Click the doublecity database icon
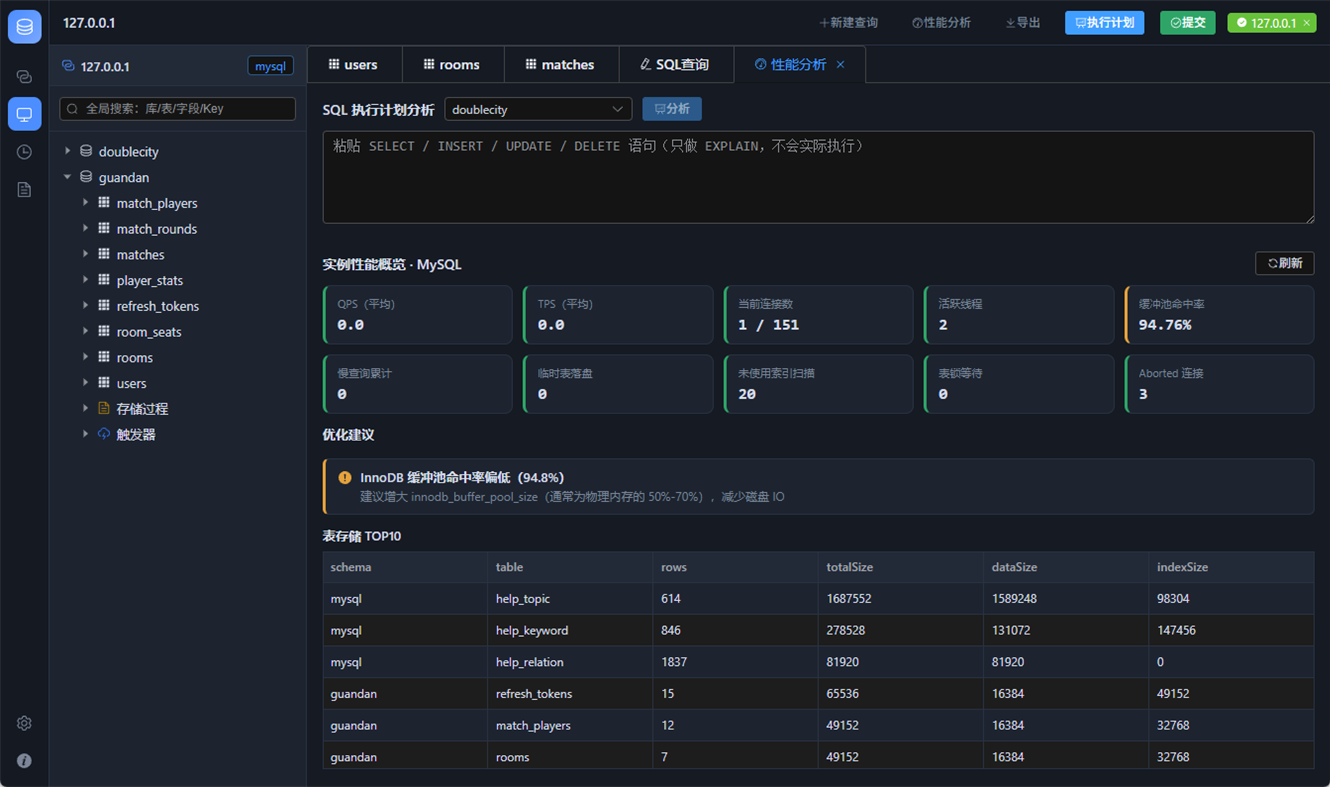 86,151
